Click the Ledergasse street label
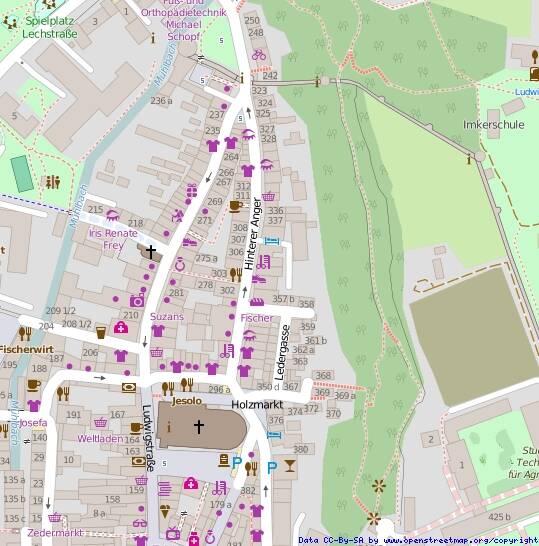This screenshot has width=539, height=546. click(x=282, y=352)
